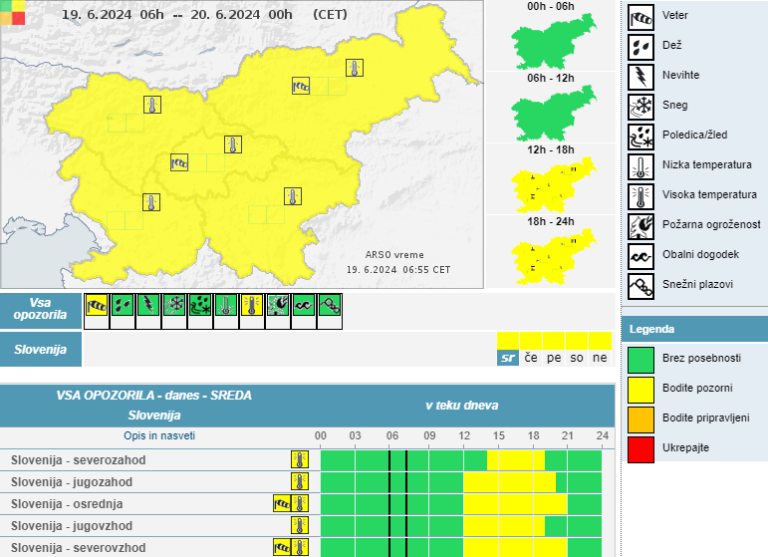
Task: Click the red 'Ukrepajte' legend swatch
Action: pos(640,447)
